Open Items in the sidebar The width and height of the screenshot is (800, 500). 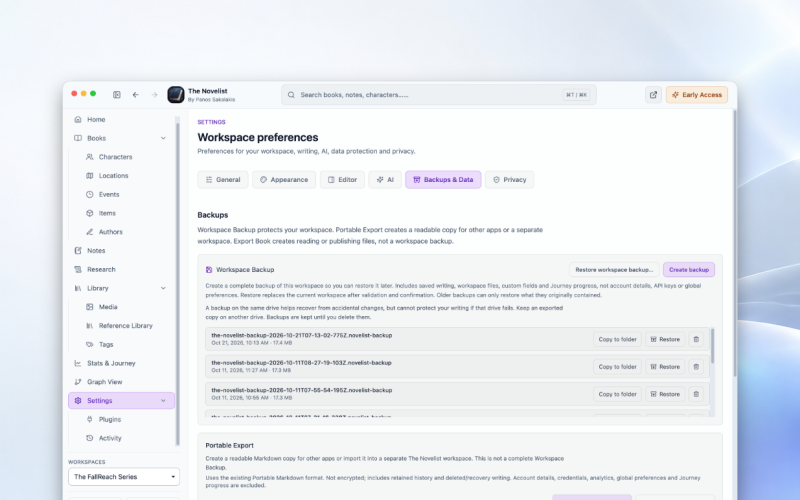coord(127,213)
